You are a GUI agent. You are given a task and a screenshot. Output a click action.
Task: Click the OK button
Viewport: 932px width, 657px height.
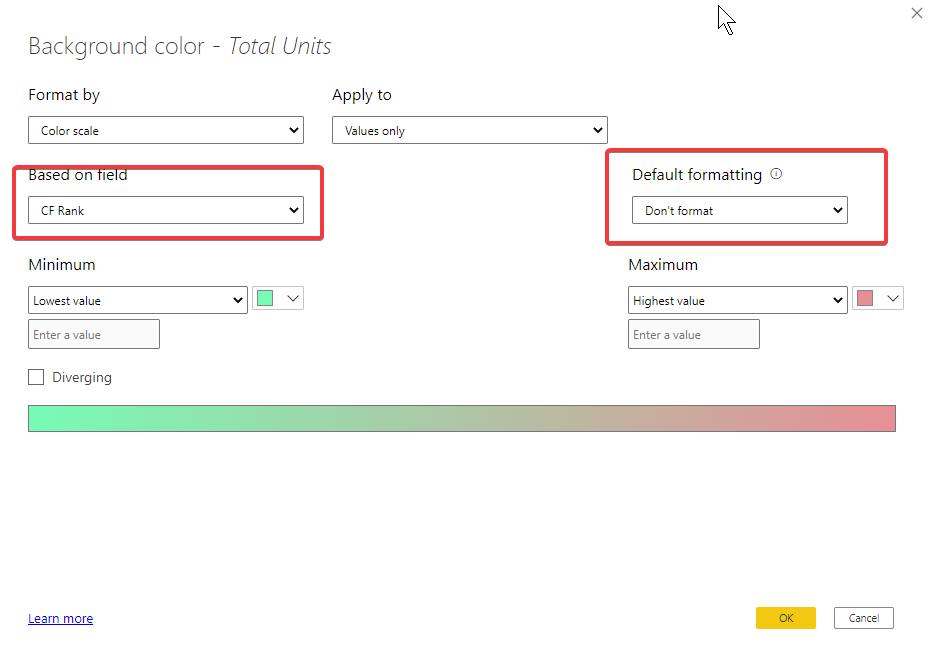[x=786, y=618]
